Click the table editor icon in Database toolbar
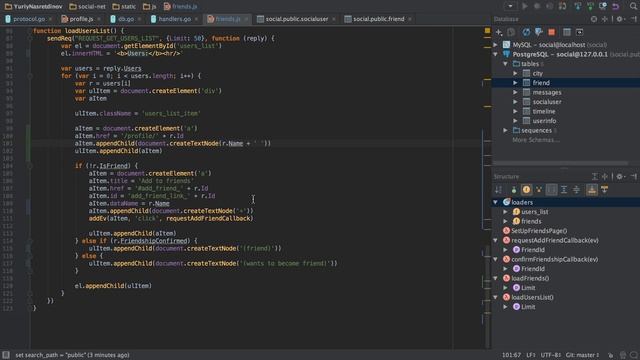The image size is (640, 360). click(x=567, y=32)
